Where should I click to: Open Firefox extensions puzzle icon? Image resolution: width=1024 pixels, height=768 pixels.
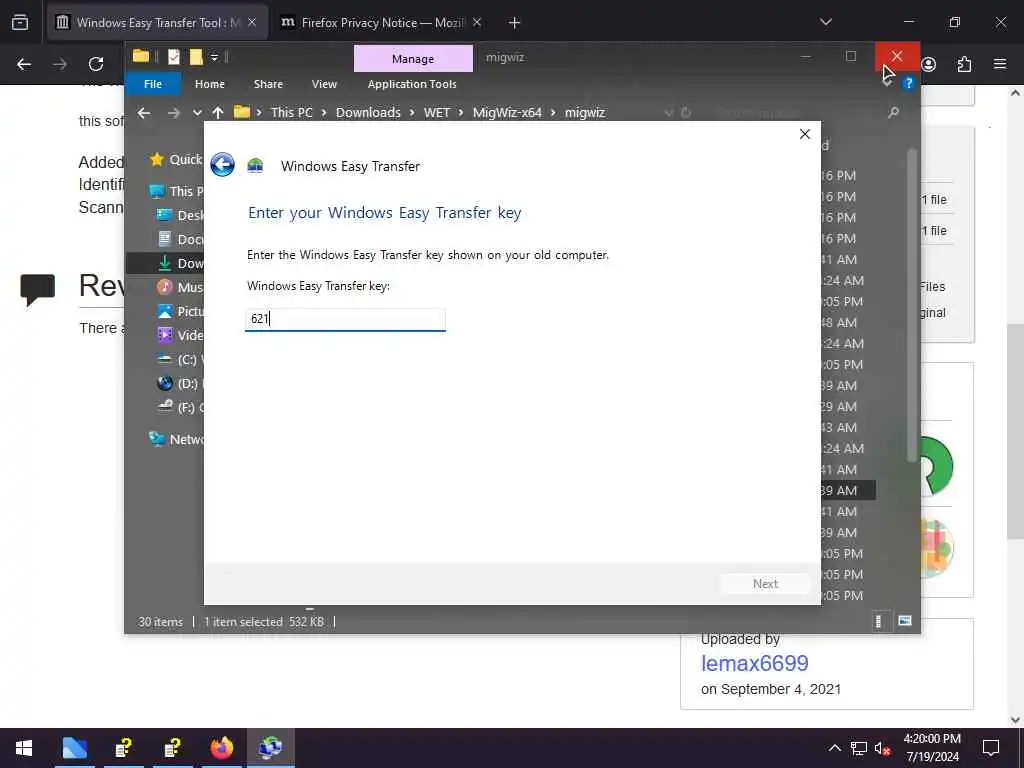[964, 64]
